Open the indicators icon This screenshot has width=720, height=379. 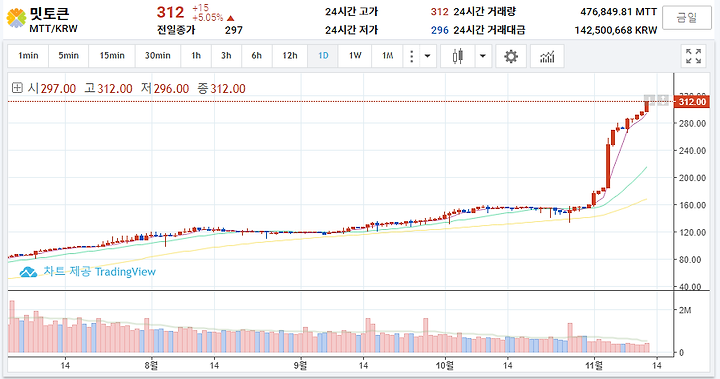[x=547, y=56]
